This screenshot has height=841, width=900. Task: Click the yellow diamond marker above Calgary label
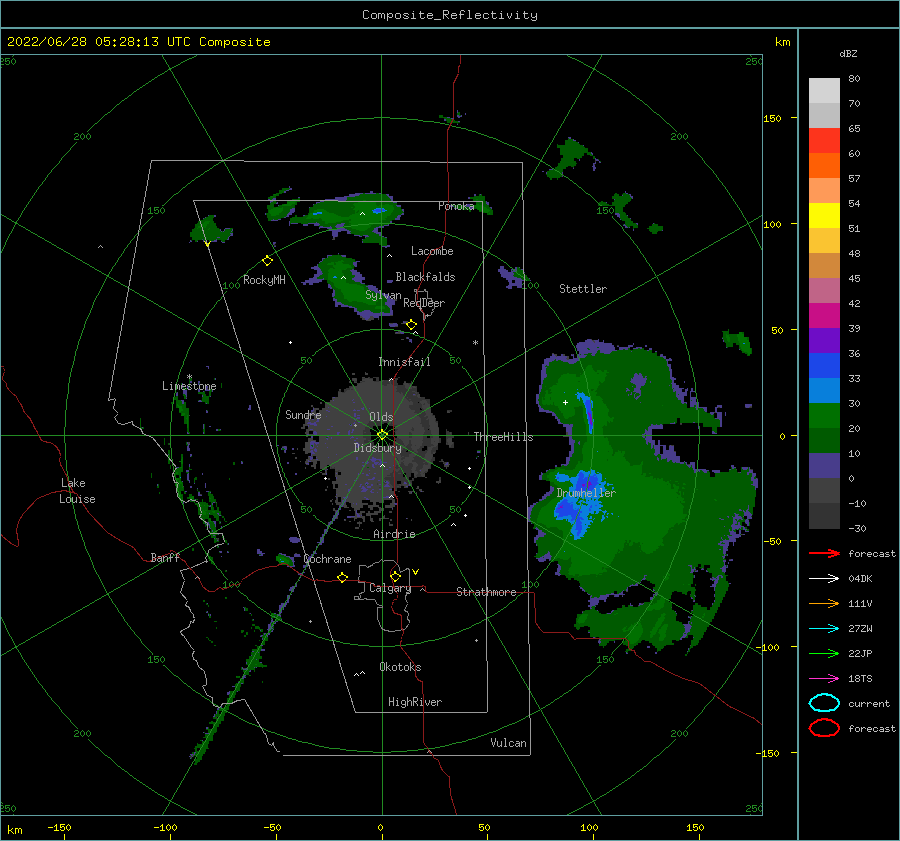[395, 576]
